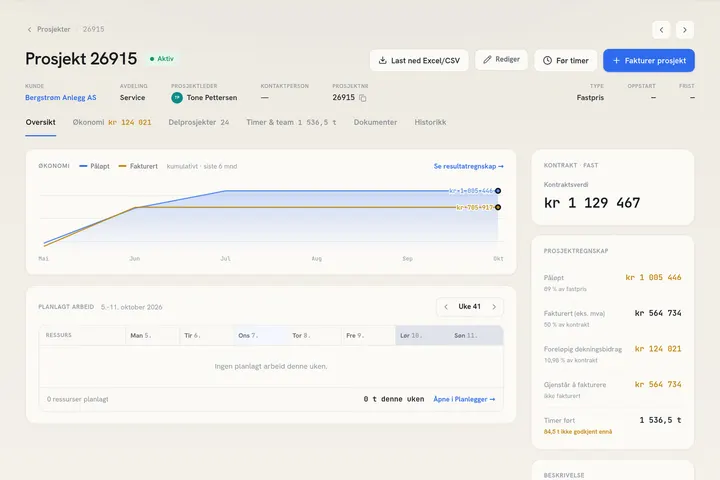Select the Oversikt tab
The image size is (720, 480).
tap(40, 122)
